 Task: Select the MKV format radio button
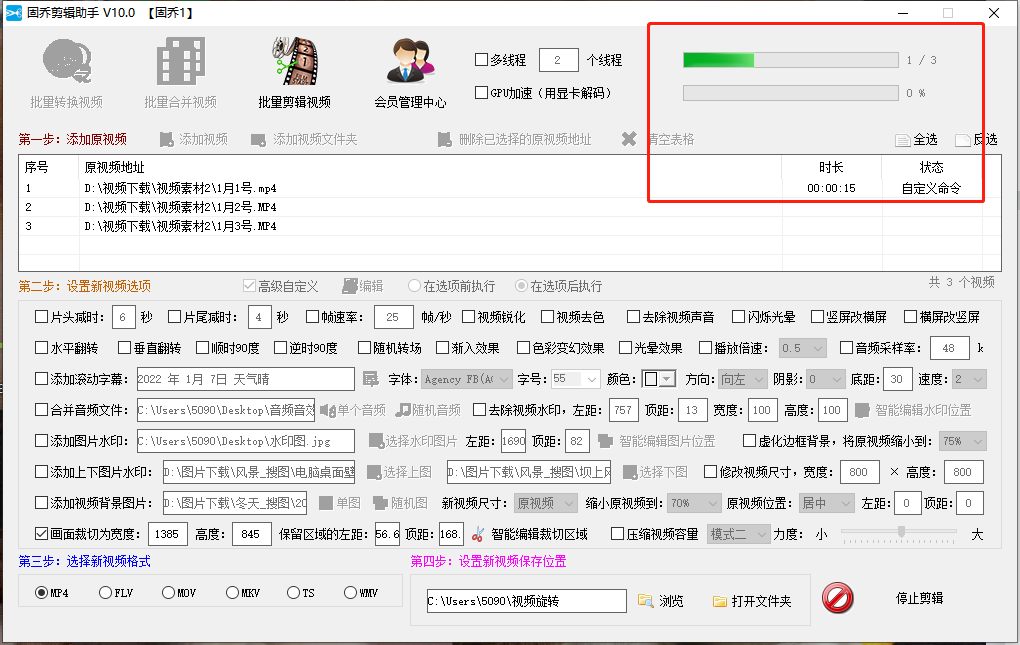click(x=232, y=592)
